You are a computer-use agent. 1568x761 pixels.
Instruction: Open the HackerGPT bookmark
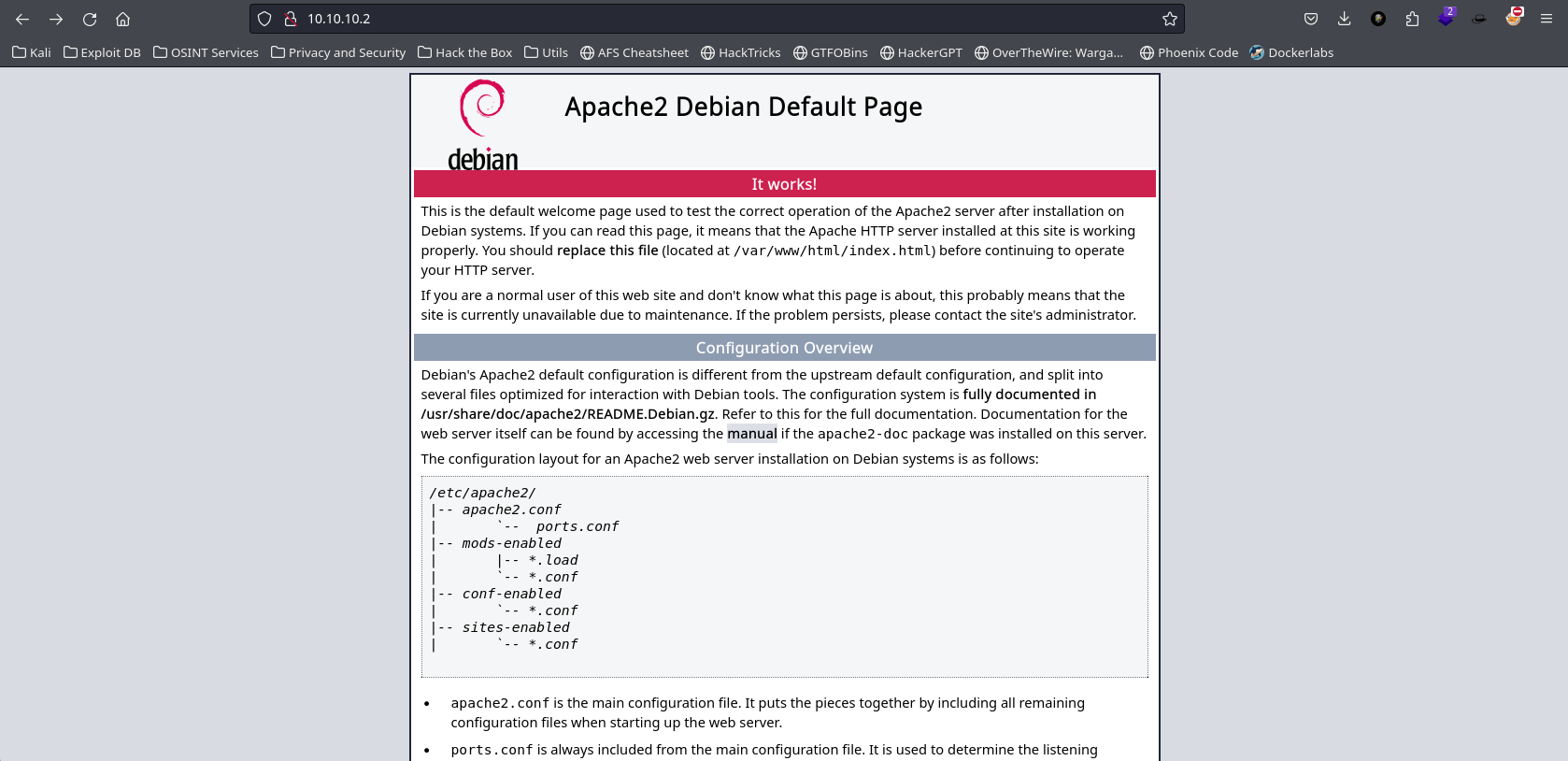[x=921, y=52]
